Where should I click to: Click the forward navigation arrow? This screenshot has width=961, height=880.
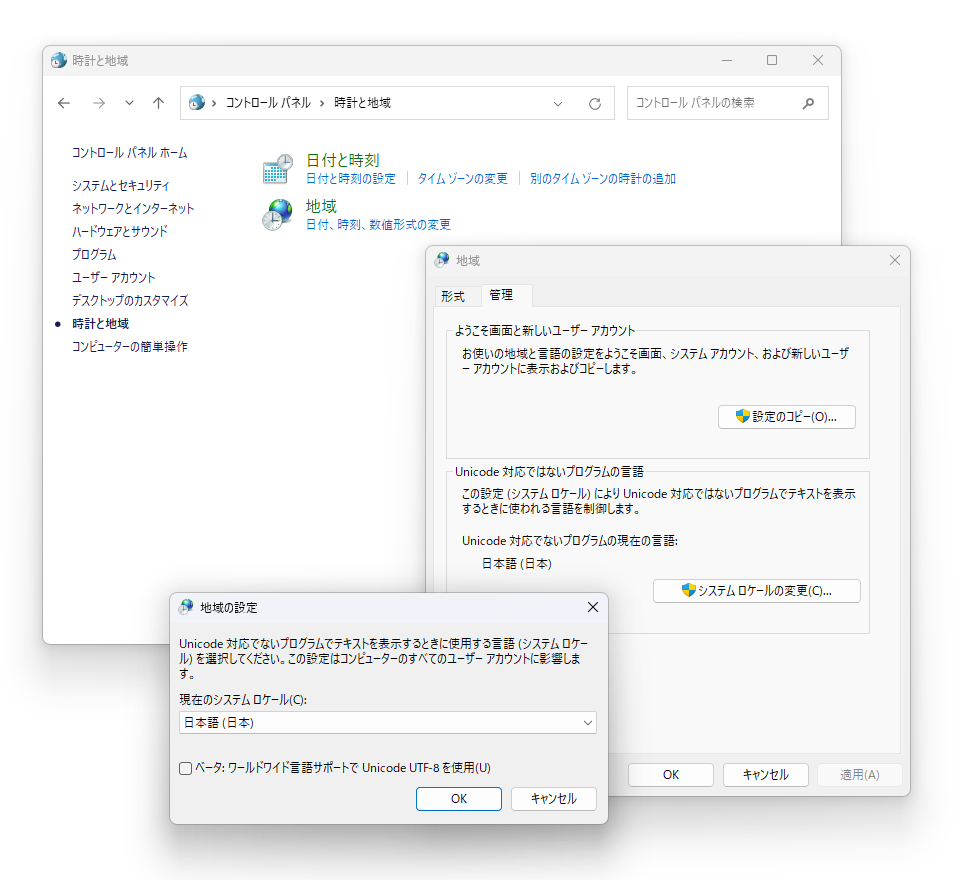[98, 103]
